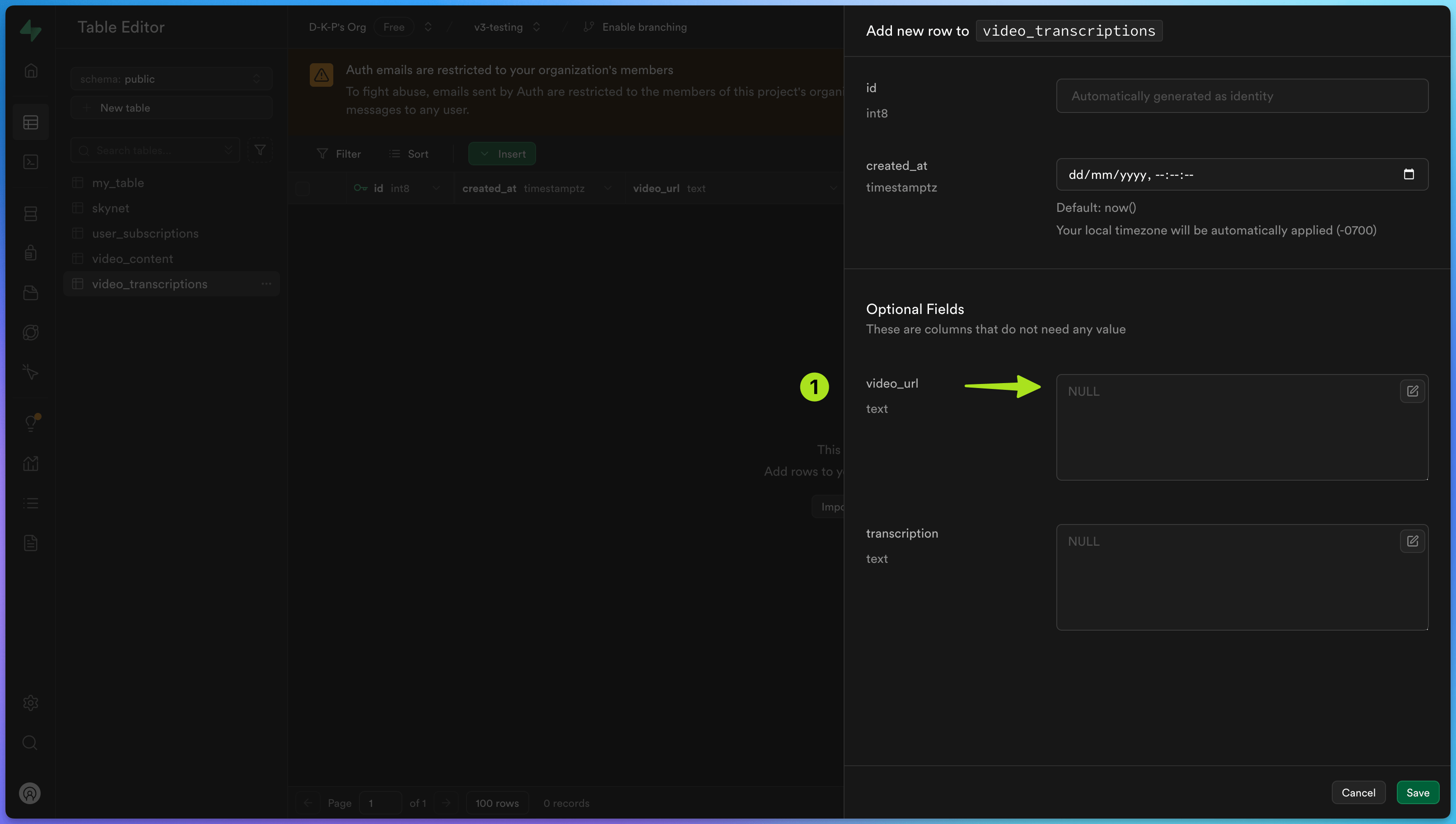The image size is (1456, 824).
Task: Open the SQL Editor sidebar icon
Action: click(31, 163)
